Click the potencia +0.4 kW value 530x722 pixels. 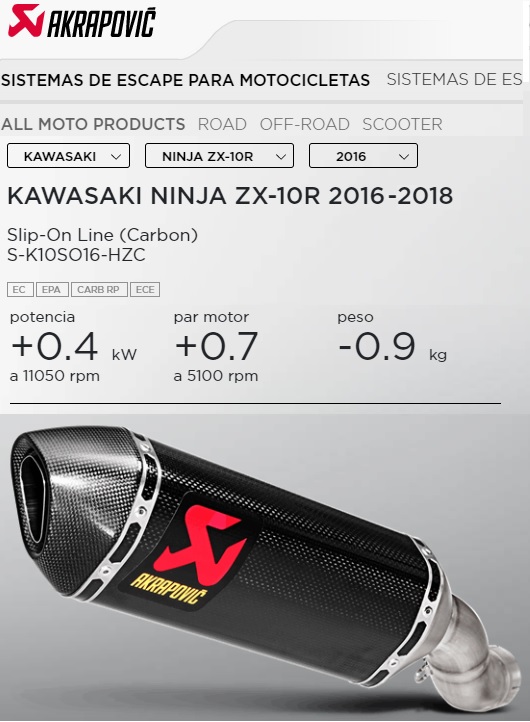tap(73, 346)
